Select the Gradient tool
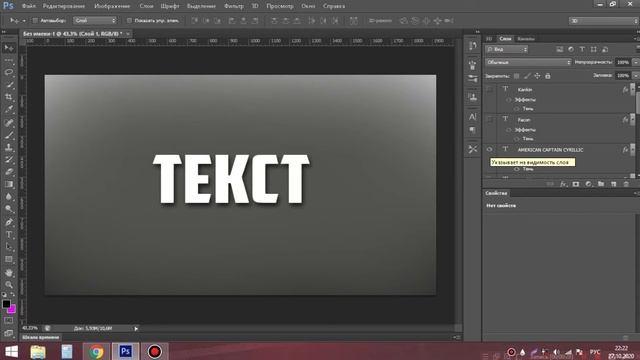Image resolution: width=640 pixels, height=360 pixels. pos(9,184)
